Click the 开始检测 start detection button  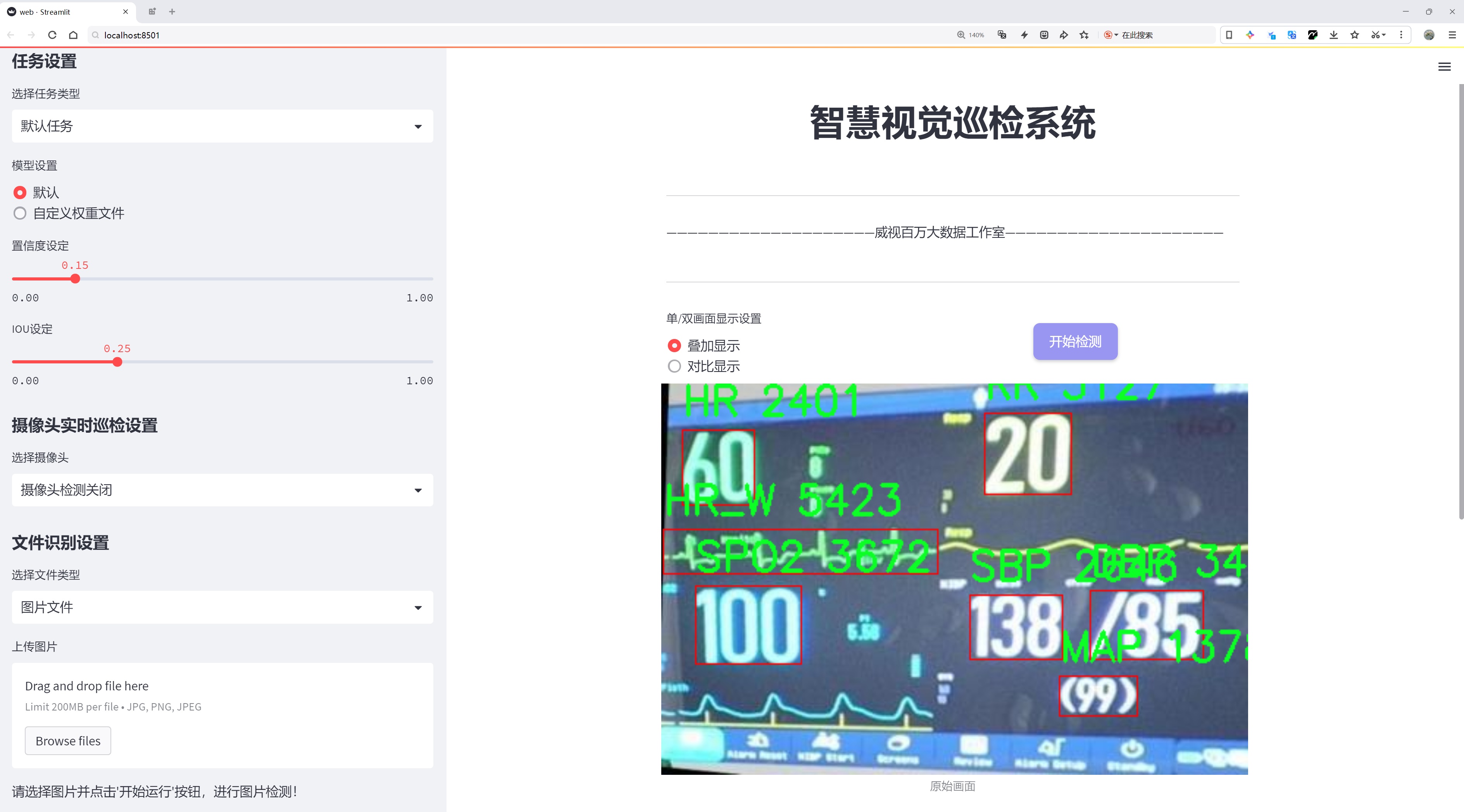click(x=1075, y=341)
